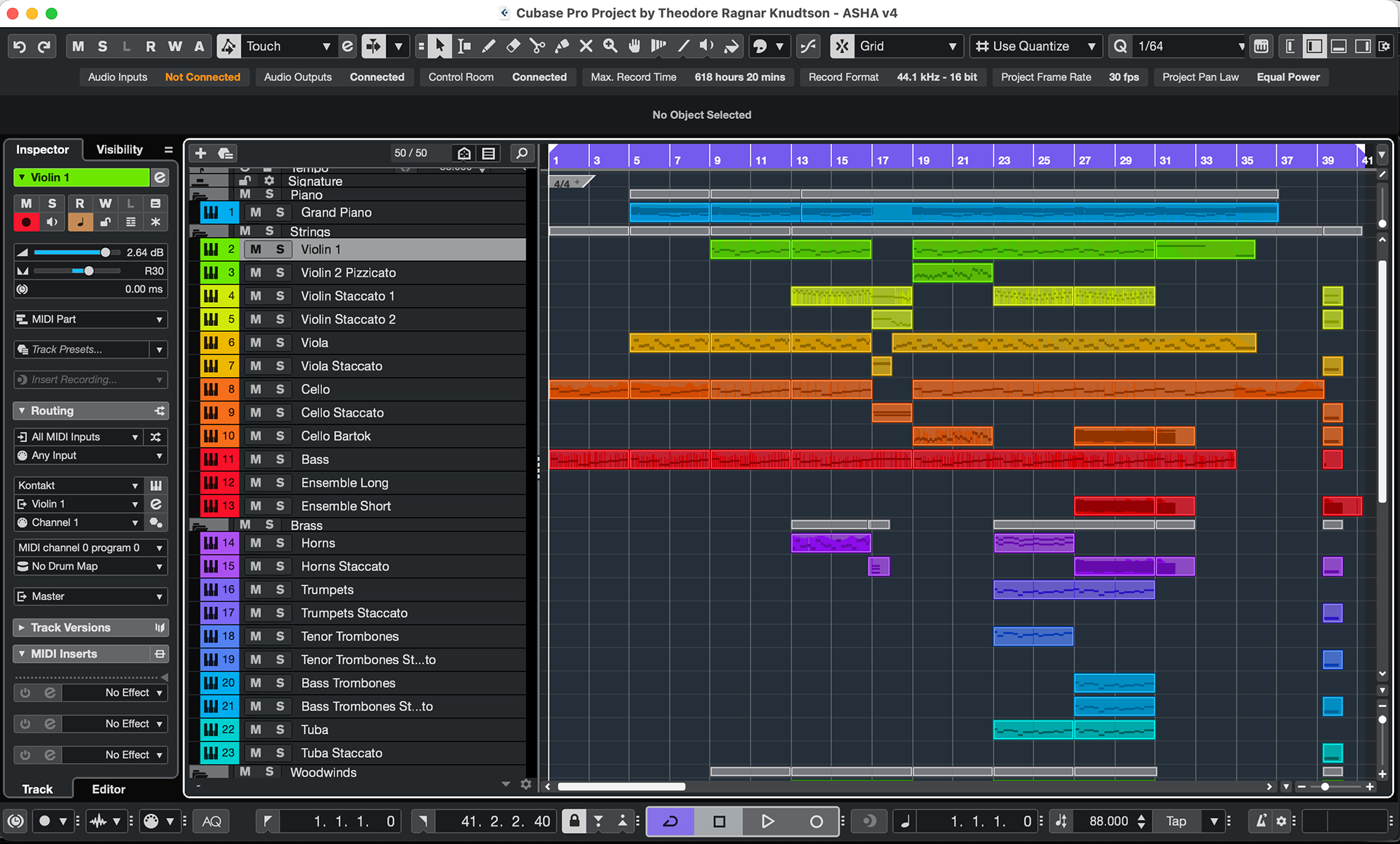The height and width of the screenshot is (844, 1400).
Task: Select the Zoom magnifier tool
Action: click(x=610, y=47)
